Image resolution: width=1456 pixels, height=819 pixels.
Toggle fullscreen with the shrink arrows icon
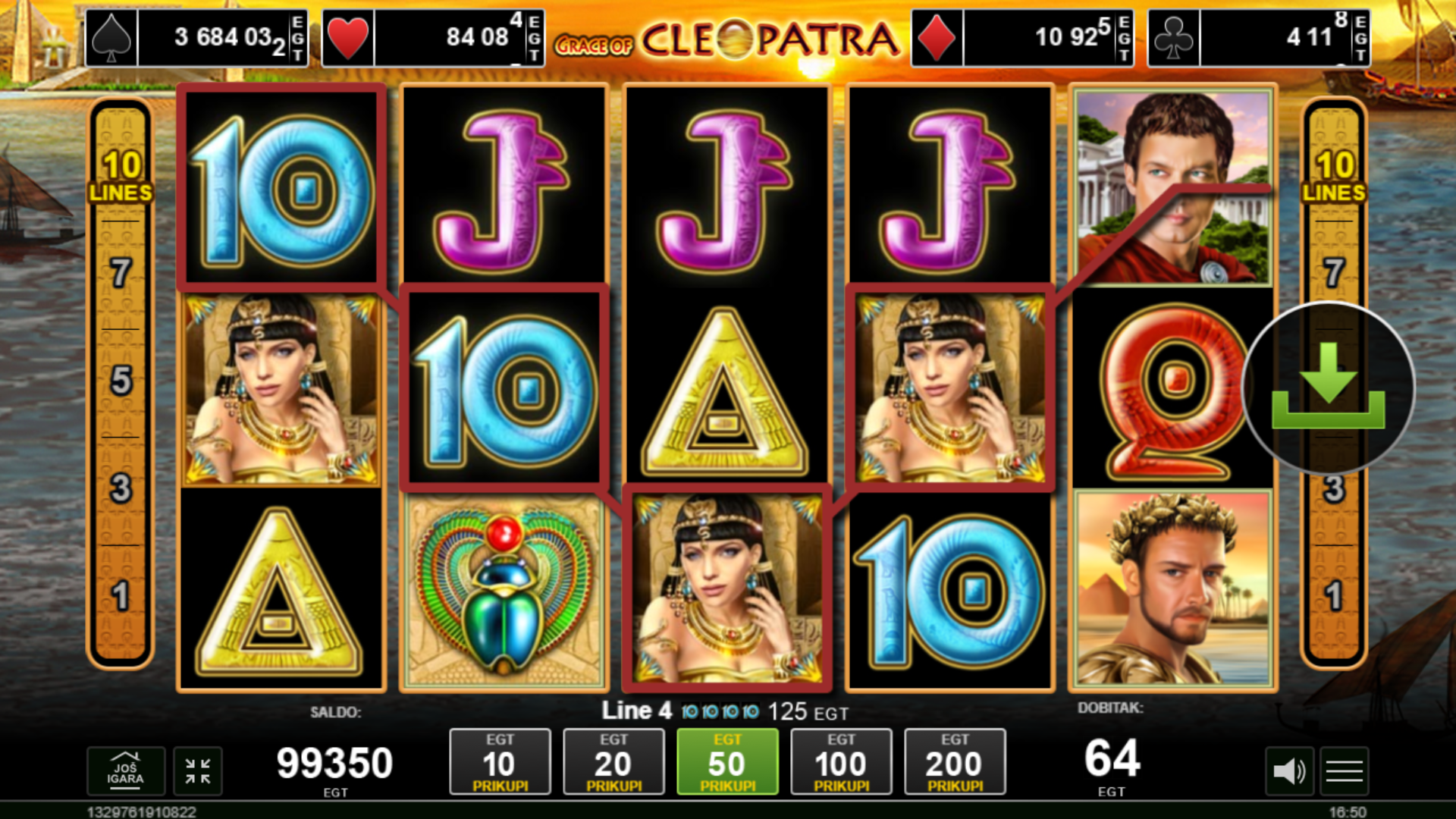click(x=198, y=771)
